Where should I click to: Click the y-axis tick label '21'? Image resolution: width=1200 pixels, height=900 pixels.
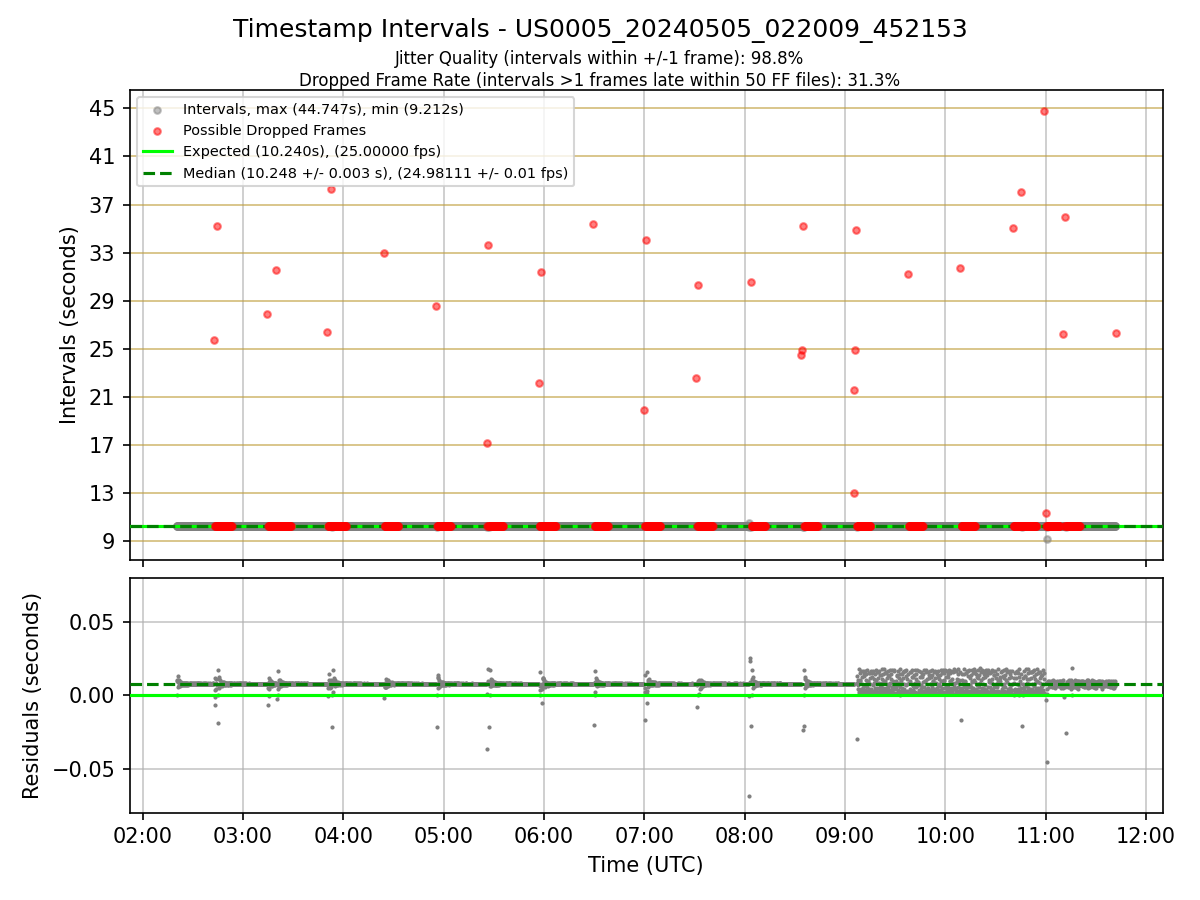(103, 397)
